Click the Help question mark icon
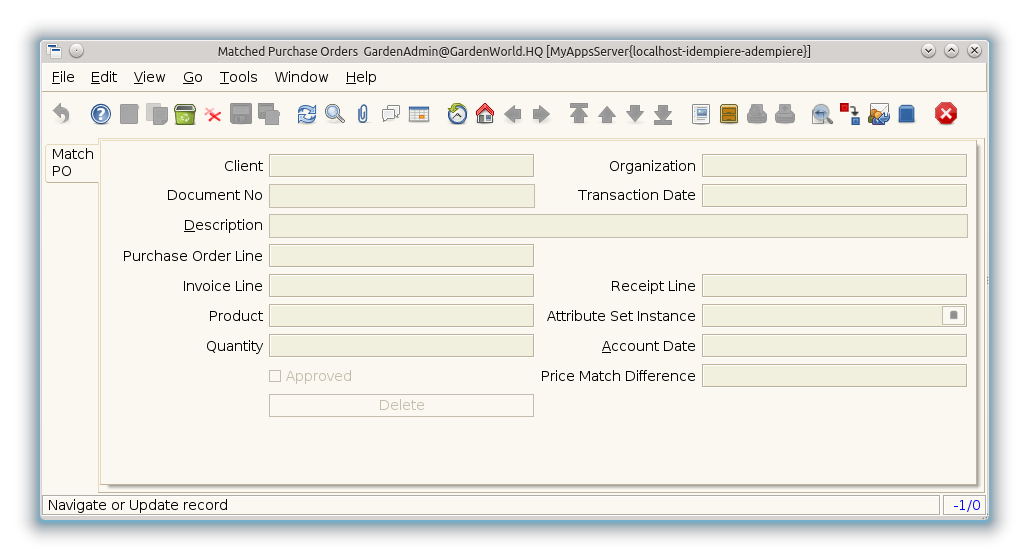This screenshot has height=560, width=1029. click(101, 114)
